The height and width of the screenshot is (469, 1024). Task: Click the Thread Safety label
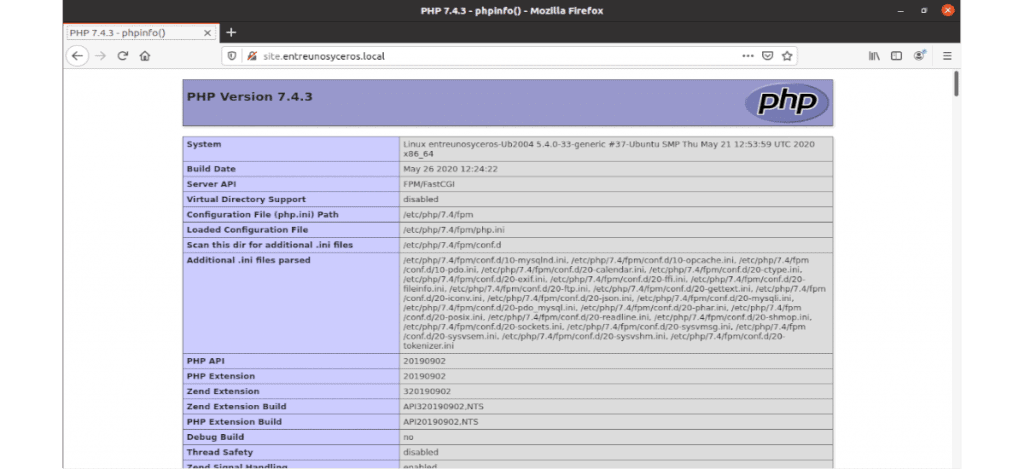(219, 452)
